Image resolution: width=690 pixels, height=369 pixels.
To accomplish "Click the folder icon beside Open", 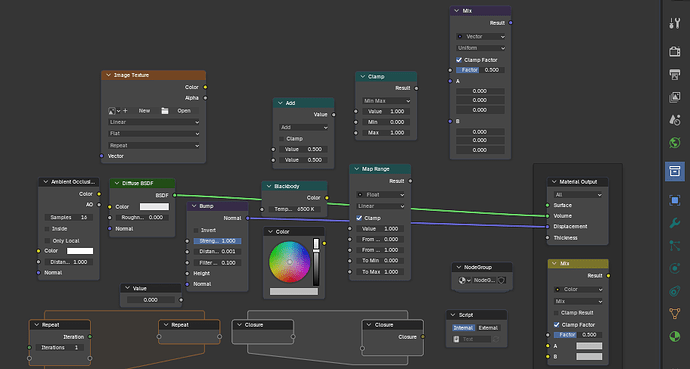I will (x=165, y=111).
